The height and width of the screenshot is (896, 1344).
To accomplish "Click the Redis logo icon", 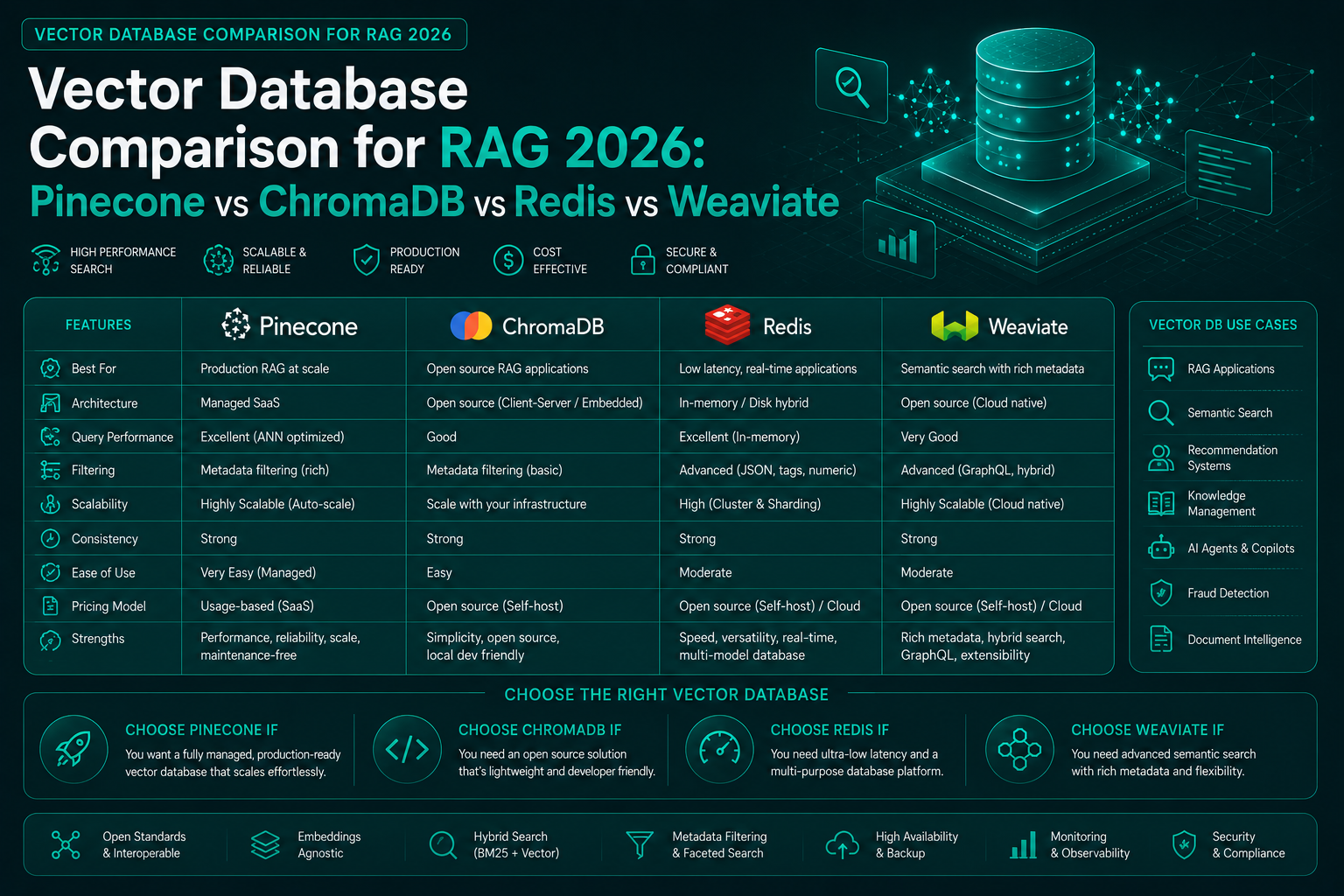I will point(728,325).
